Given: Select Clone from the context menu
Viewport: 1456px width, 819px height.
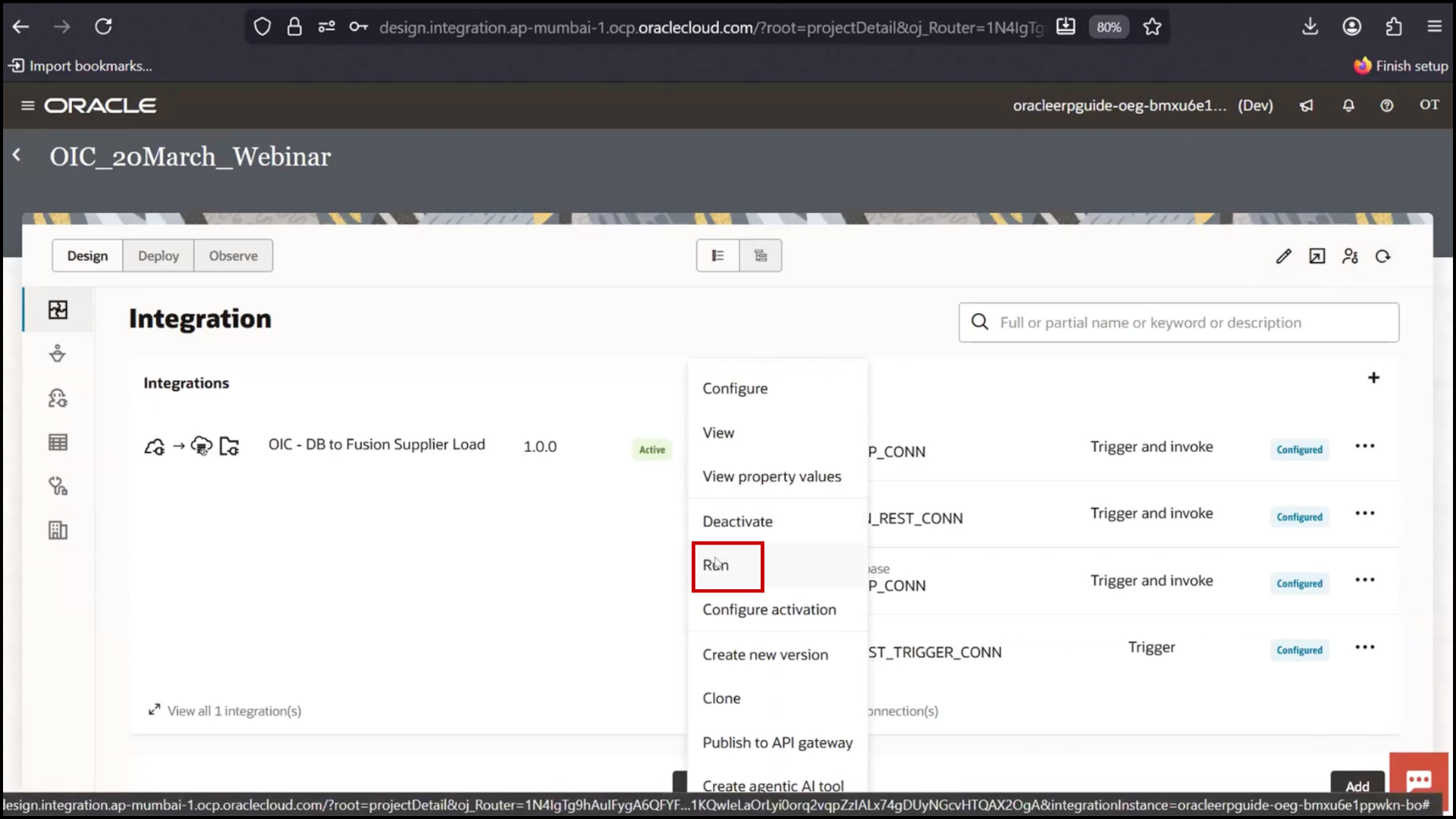Looking at the screenshot, I should click(x=777, y=698).
